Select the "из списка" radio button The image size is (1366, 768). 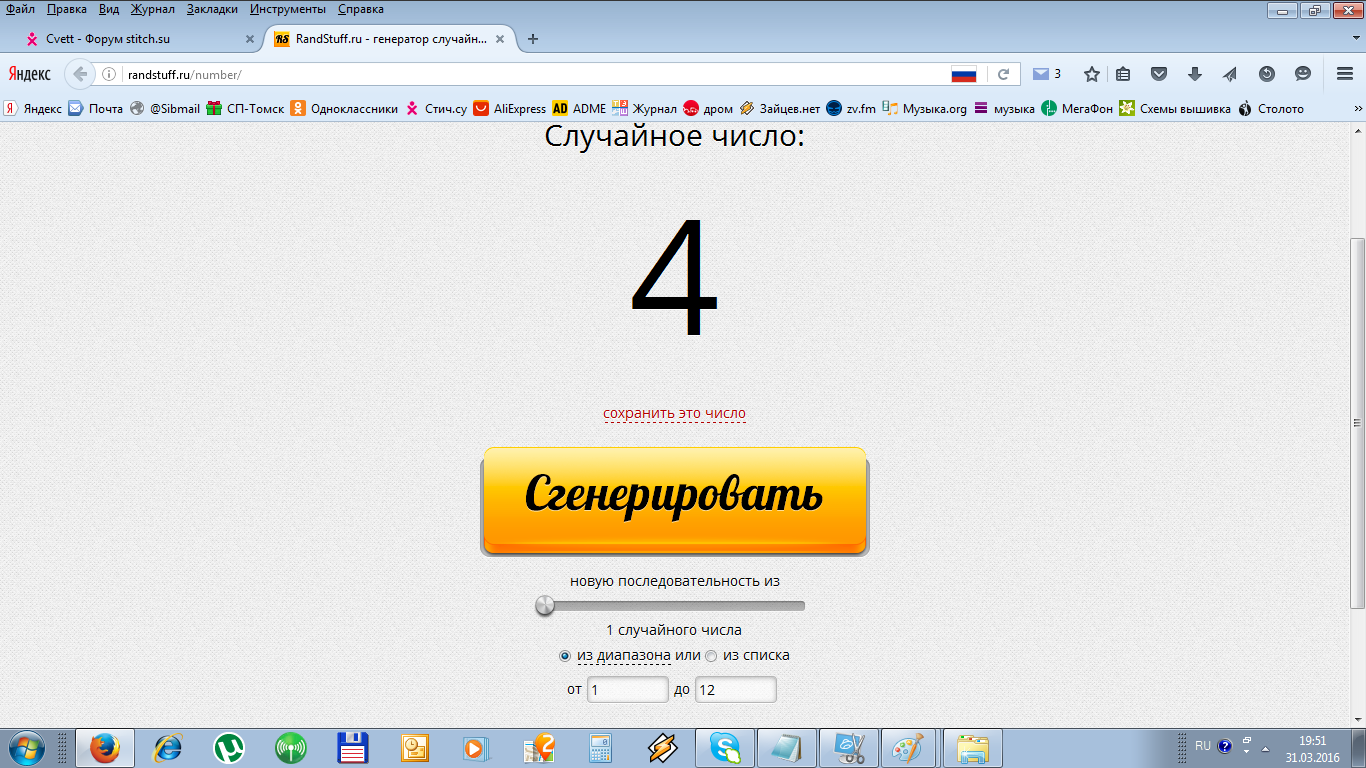tap(711, 656)
